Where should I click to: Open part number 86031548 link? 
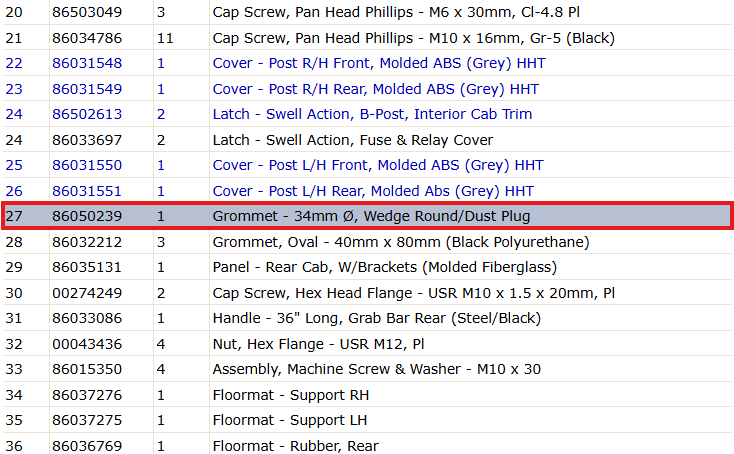pyautogui.click(x=87, y=63)
